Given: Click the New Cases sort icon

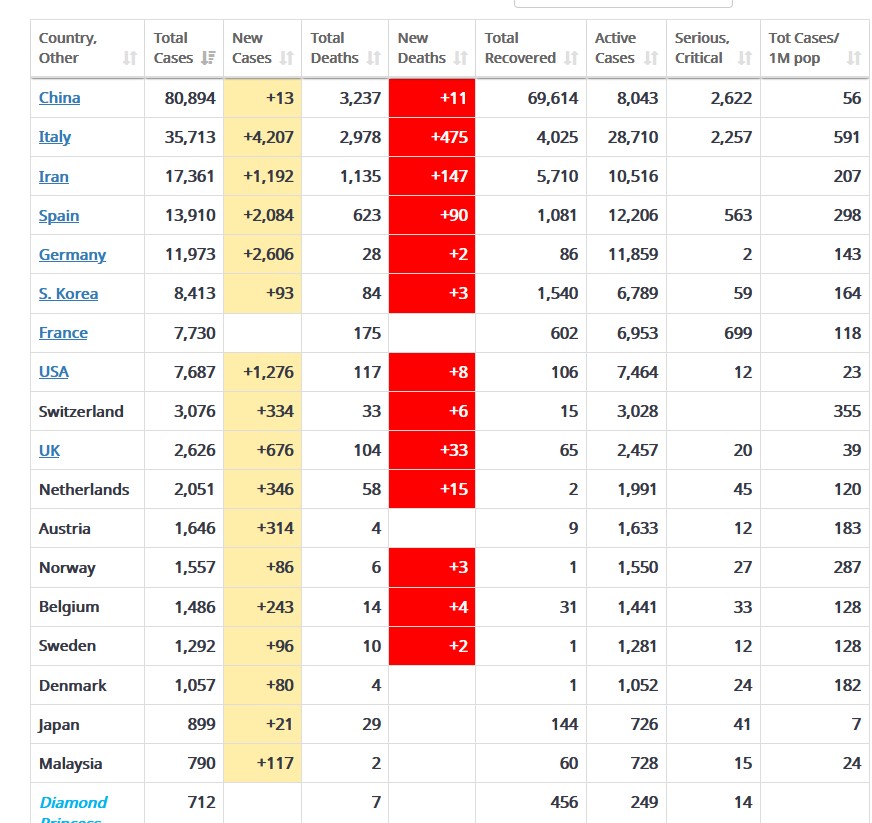Looking at the screenshot, I should tap(287, 59).
